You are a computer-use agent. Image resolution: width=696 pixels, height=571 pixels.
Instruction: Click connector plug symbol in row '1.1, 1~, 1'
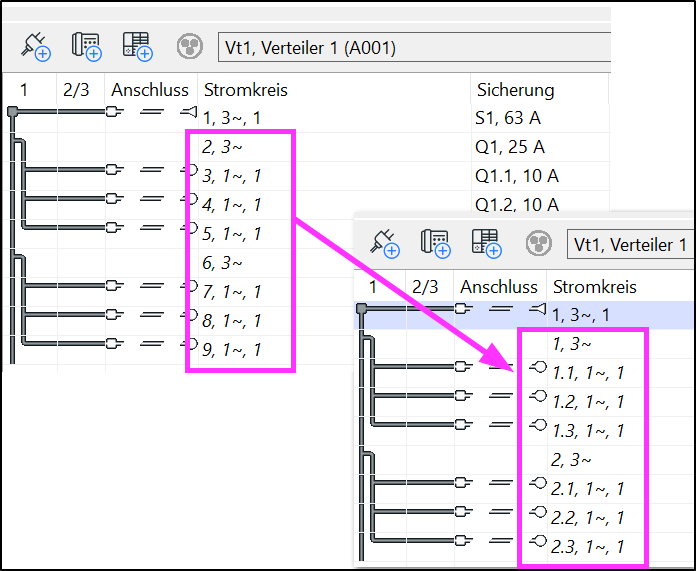pos(463,367)
